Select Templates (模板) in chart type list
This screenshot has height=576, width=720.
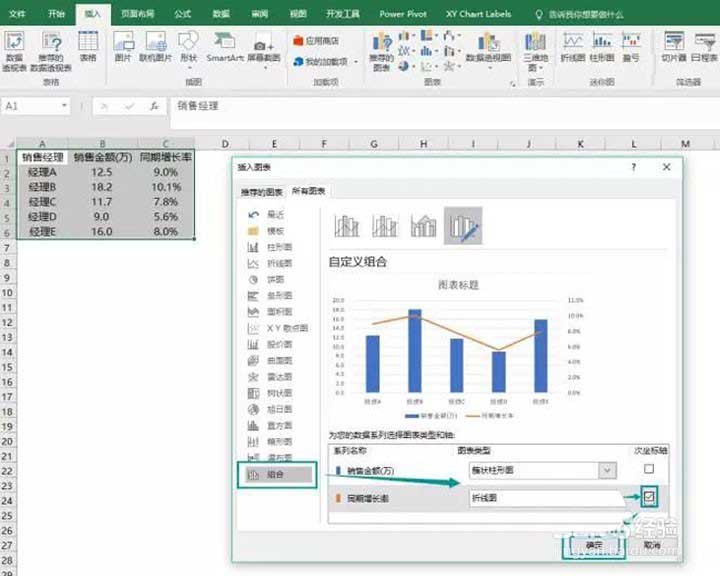266,231
